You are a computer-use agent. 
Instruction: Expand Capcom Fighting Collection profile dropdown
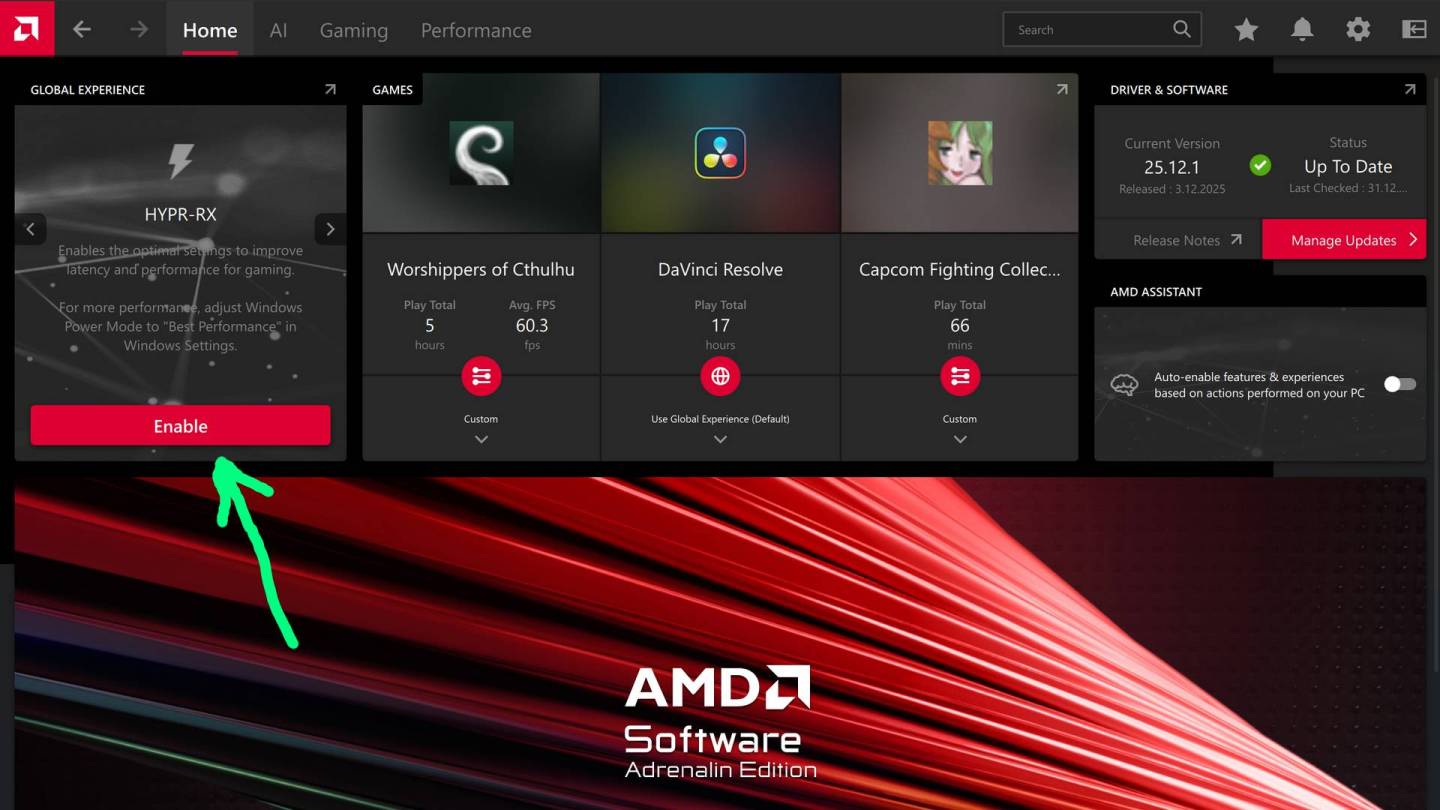click(x=960, y=439)
